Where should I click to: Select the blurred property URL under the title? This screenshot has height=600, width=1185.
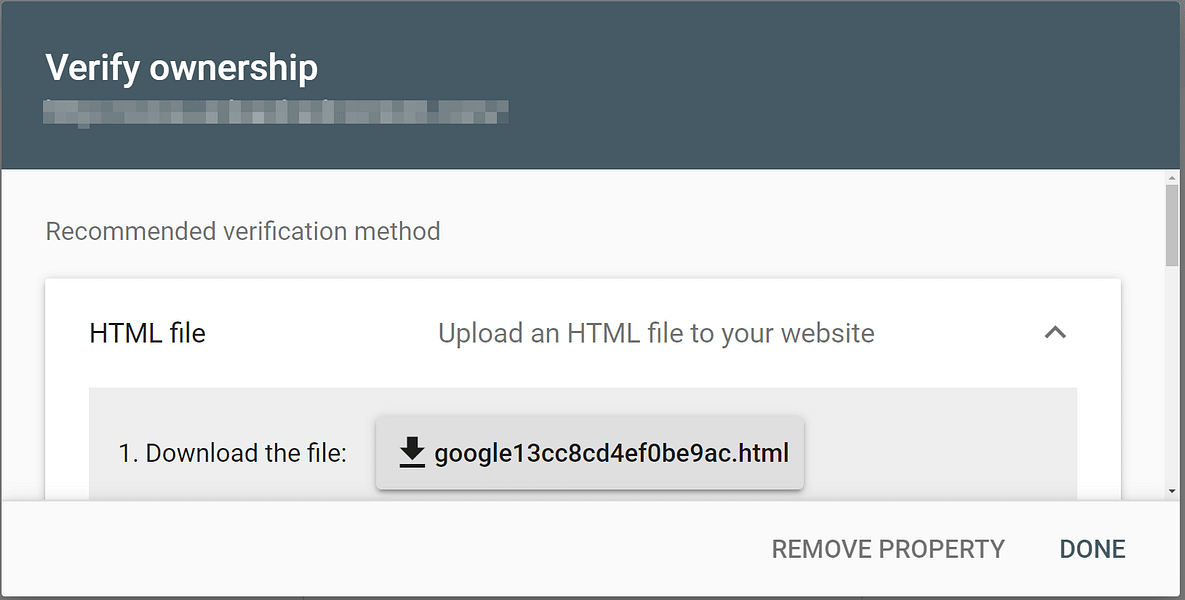pos(275,112)
